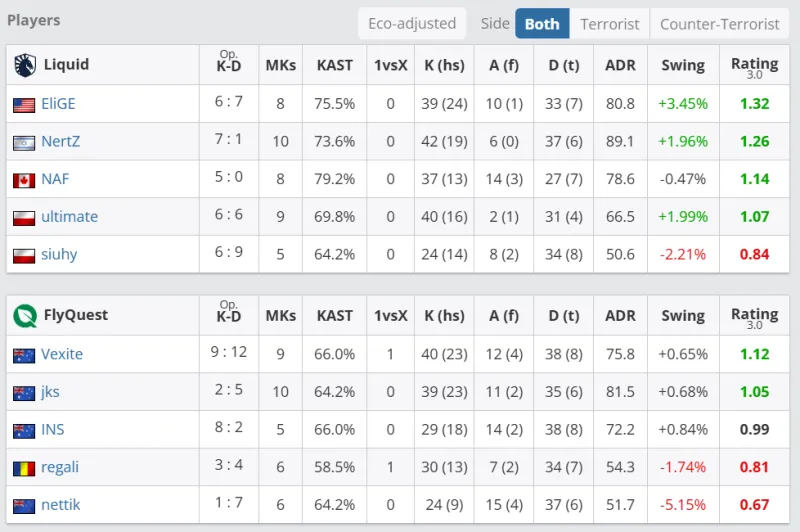Open EliGE's player profile link

coord(58,104)
